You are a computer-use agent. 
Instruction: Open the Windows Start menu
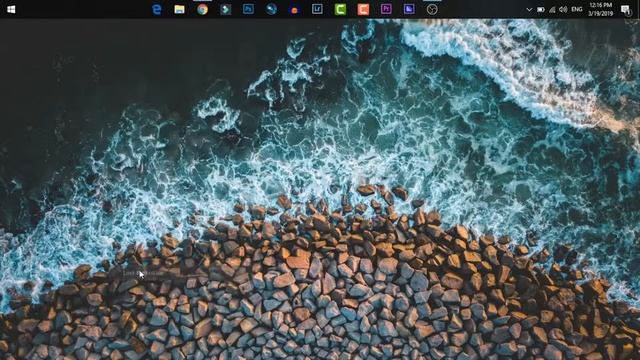[11, 9]
